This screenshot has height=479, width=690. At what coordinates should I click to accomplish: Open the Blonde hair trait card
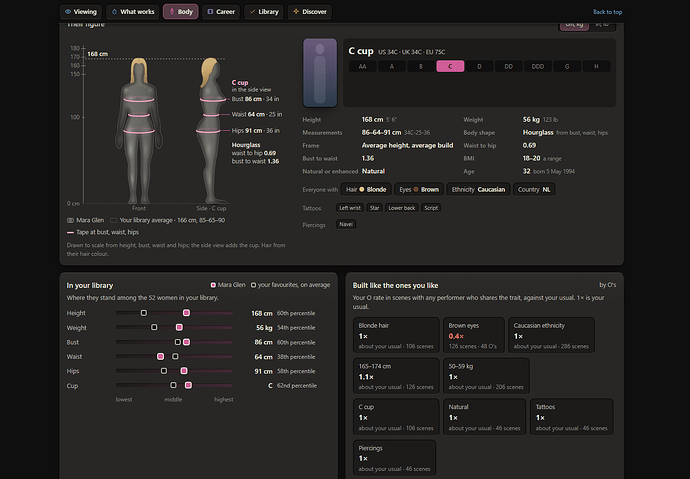click(x=396, y=335)
